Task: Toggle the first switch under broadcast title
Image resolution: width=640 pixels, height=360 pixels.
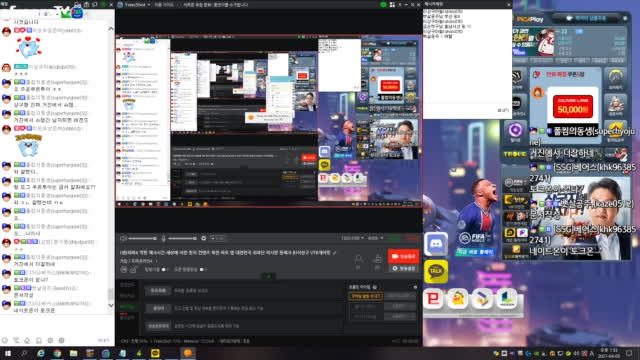Action: [164, 269]
